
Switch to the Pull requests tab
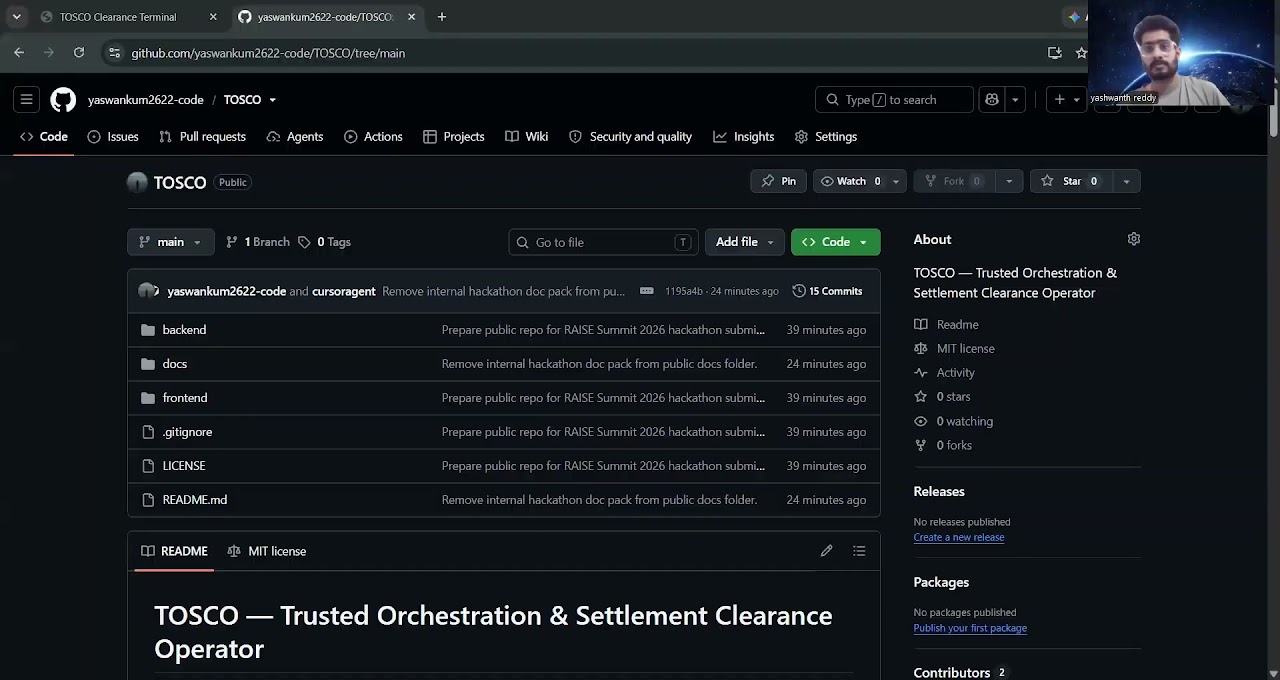click(202, 136)
